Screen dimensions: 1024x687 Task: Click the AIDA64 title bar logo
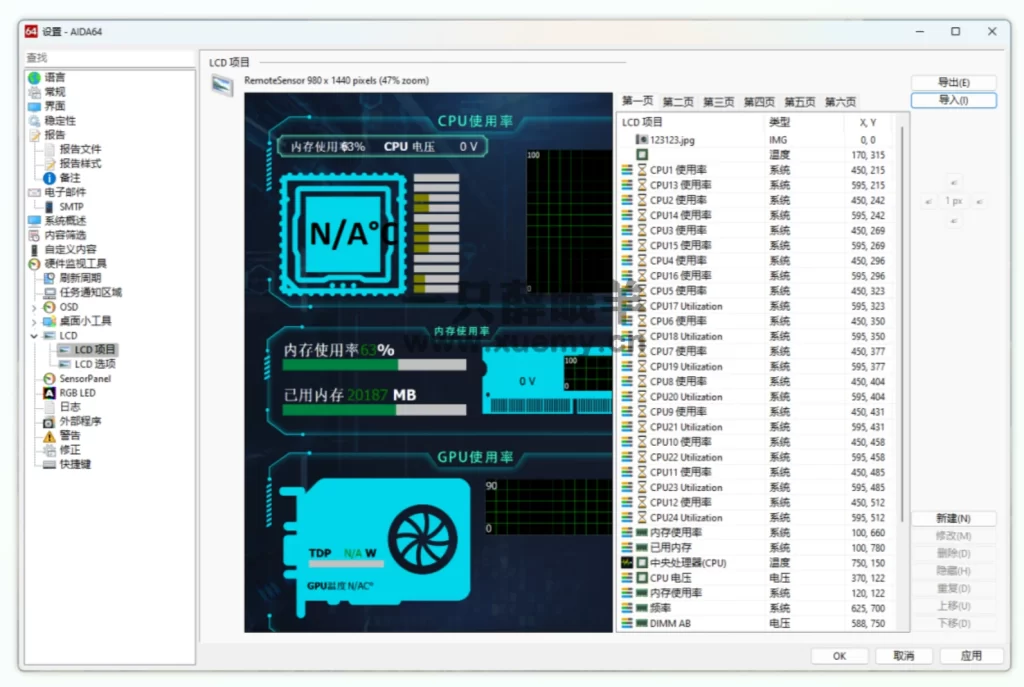point(31,31)
